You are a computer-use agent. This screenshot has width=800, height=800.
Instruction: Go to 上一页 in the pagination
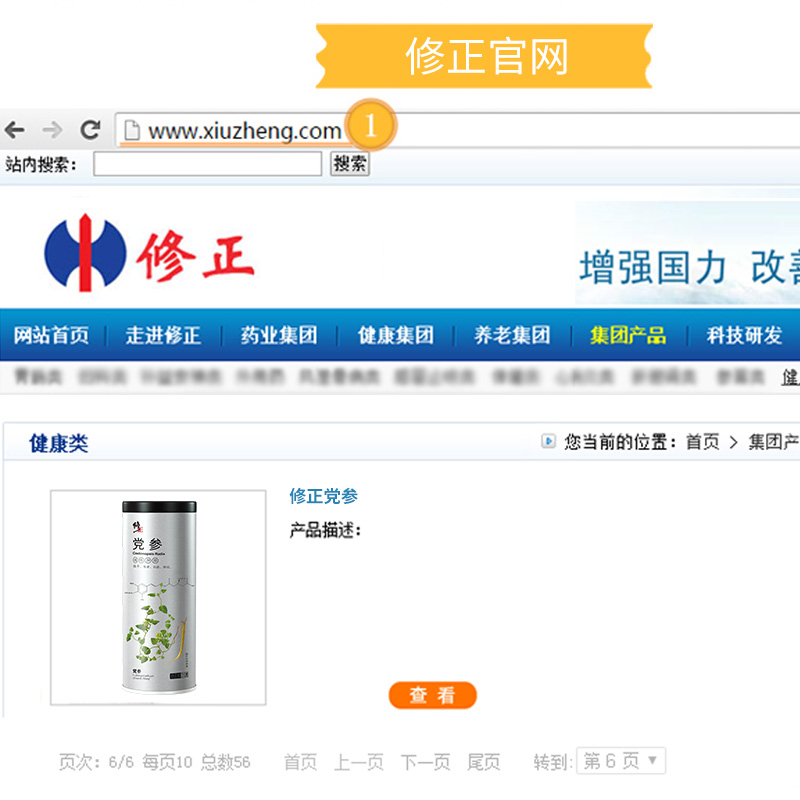[359, 762]
